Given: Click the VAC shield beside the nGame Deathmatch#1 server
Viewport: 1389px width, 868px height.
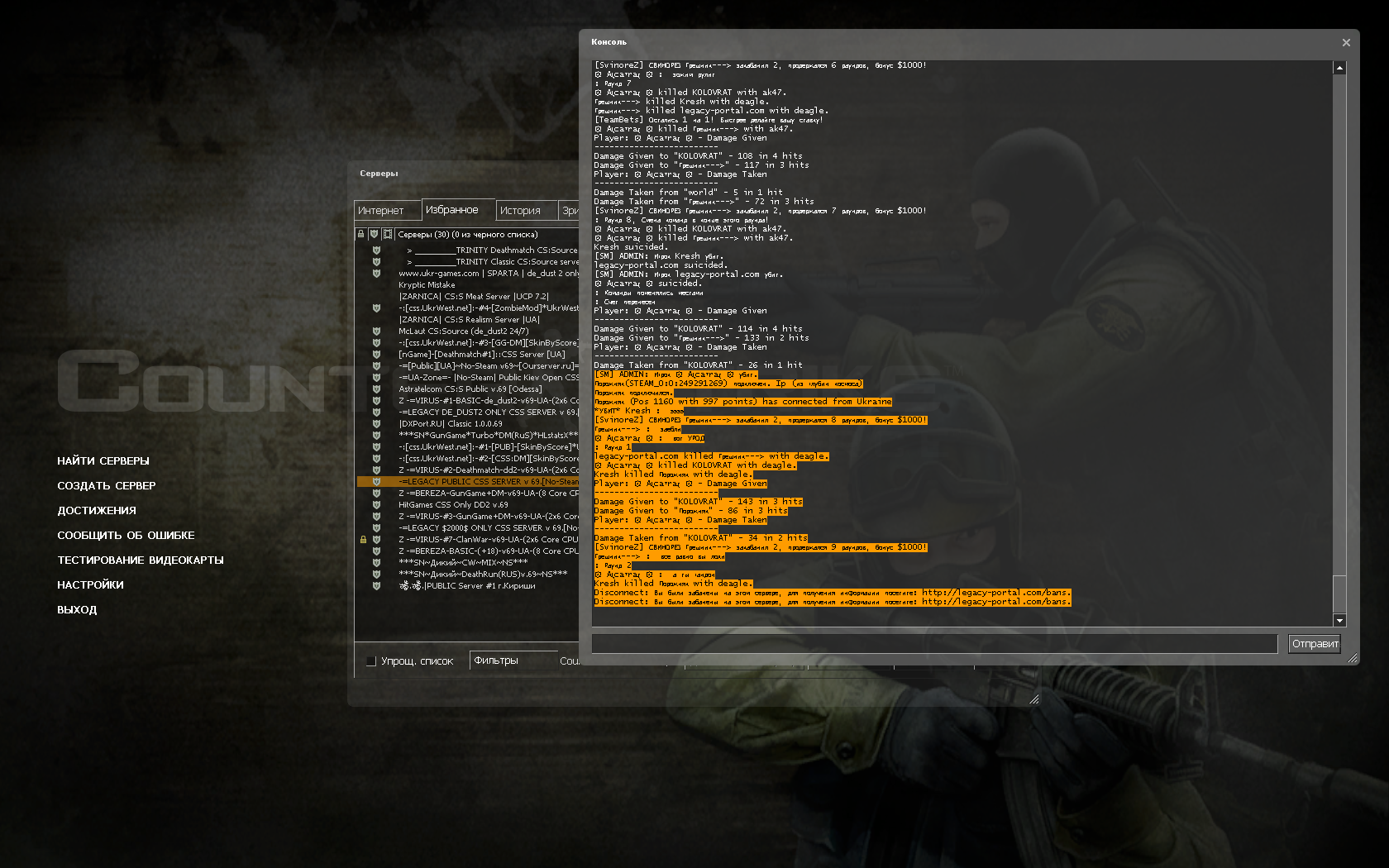Looking at the screenshot, I should click(376, 355).
